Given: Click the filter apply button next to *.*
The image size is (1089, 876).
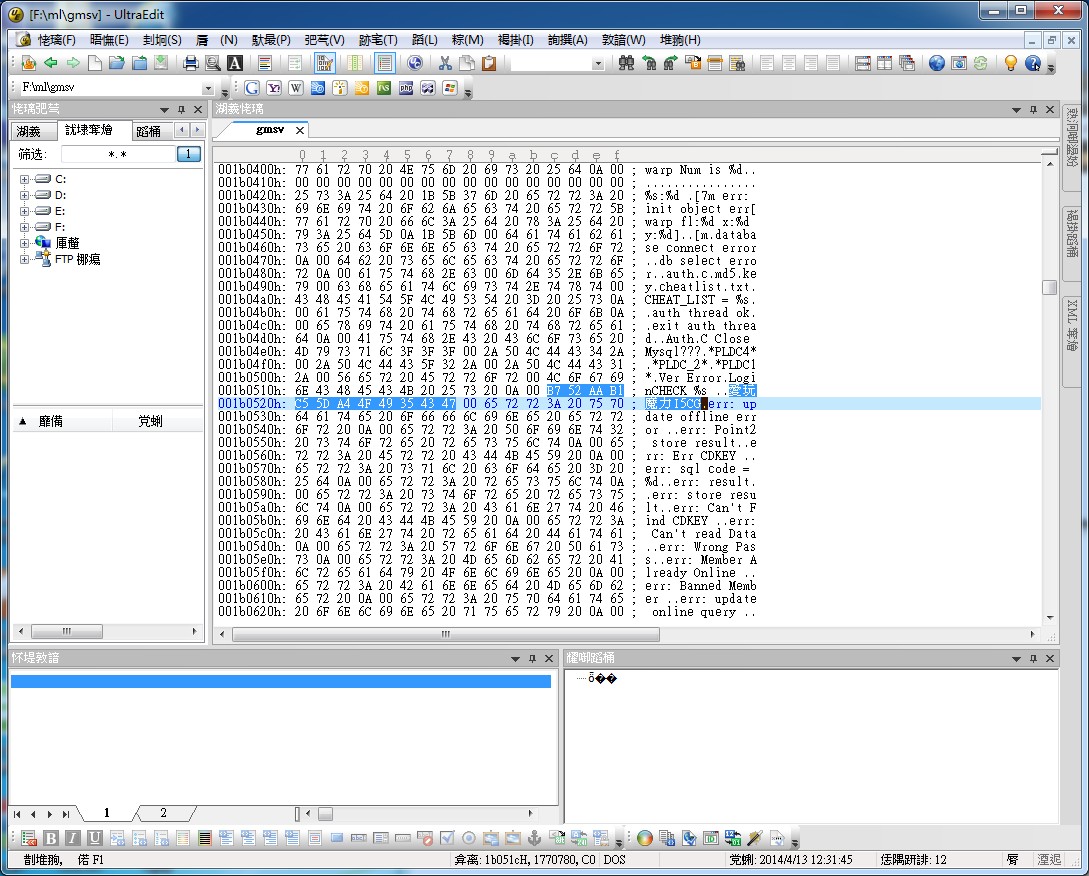Looking at the screenshot, I should pyautogui.click(x=188, y=154).
